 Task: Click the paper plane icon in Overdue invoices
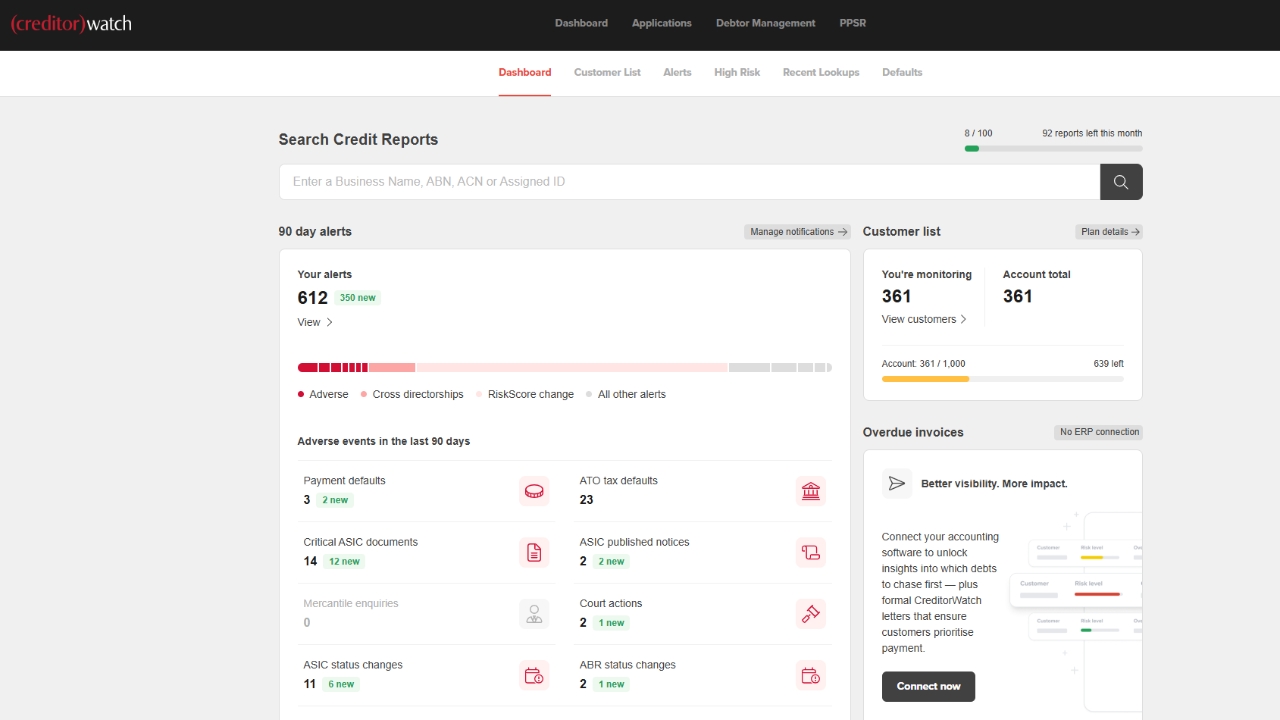[x=897, y=483]
